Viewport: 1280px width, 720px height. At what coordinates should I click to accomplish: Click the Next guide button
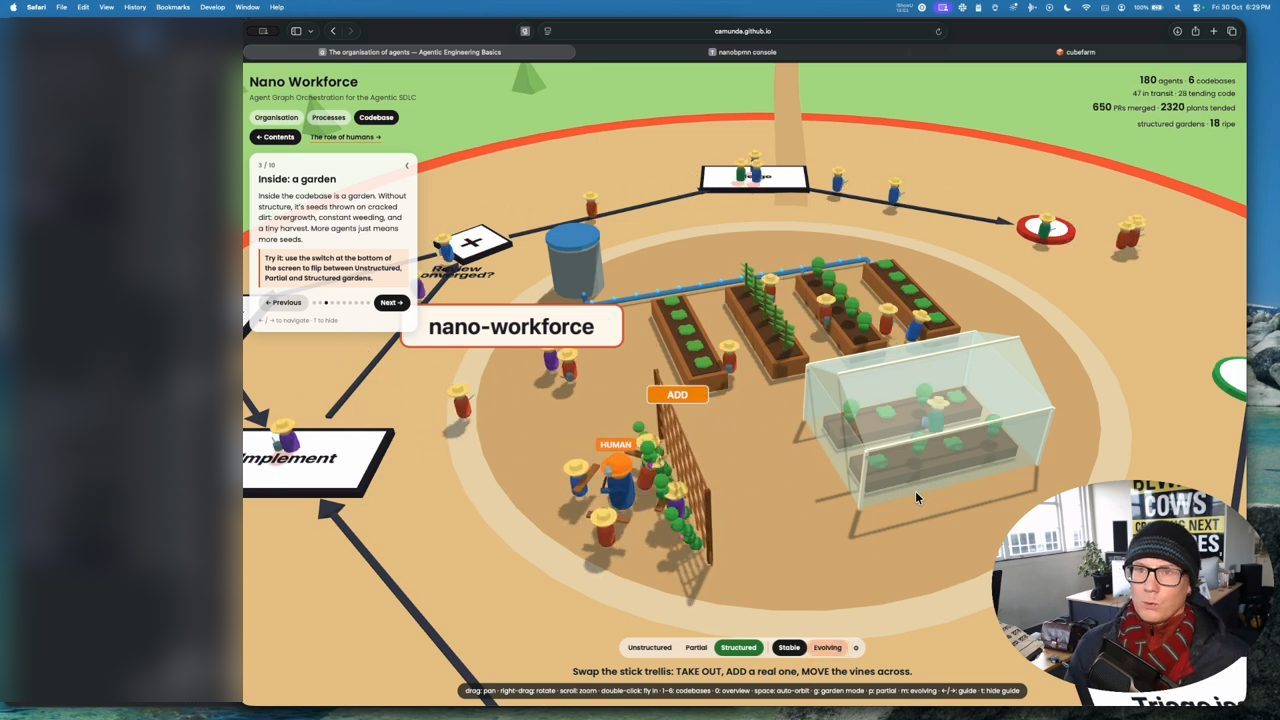point(391,302)
